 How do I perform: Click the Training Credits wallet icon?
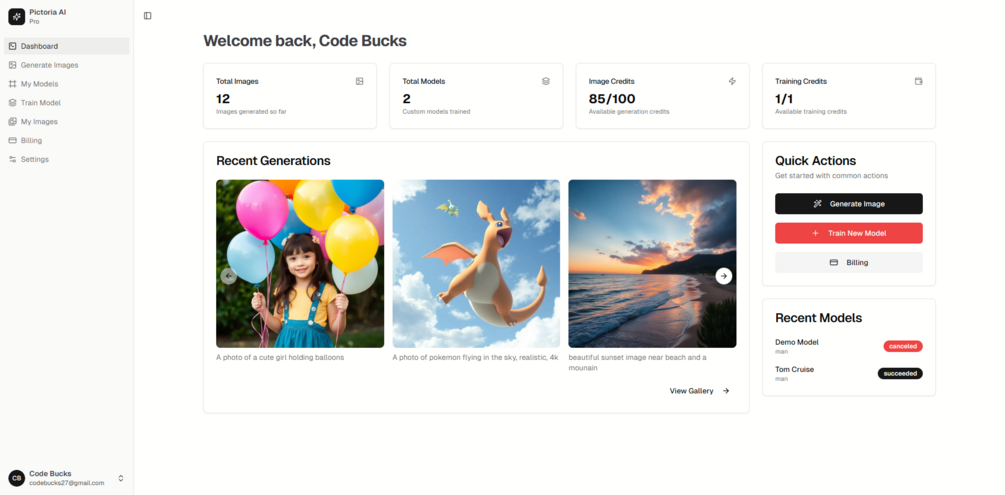pos(918,81)
